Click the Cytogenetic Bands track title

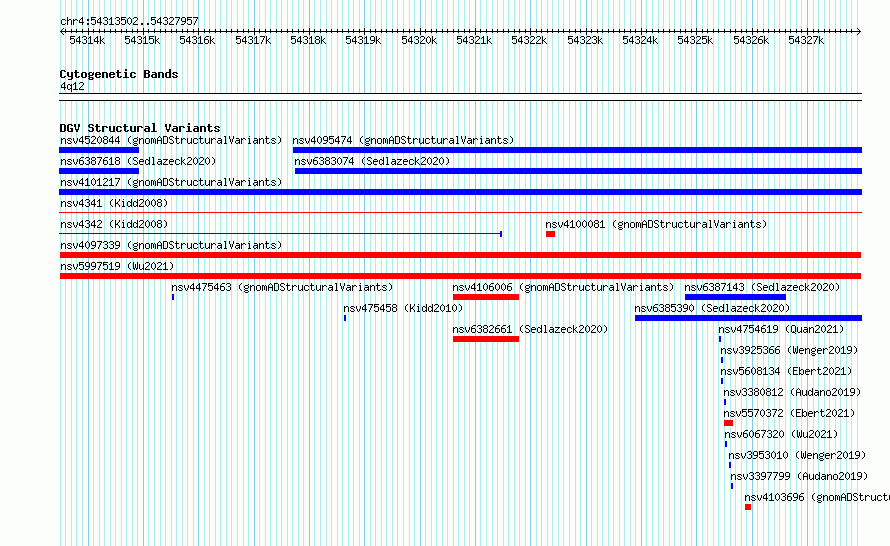click(x=119, y=74)
